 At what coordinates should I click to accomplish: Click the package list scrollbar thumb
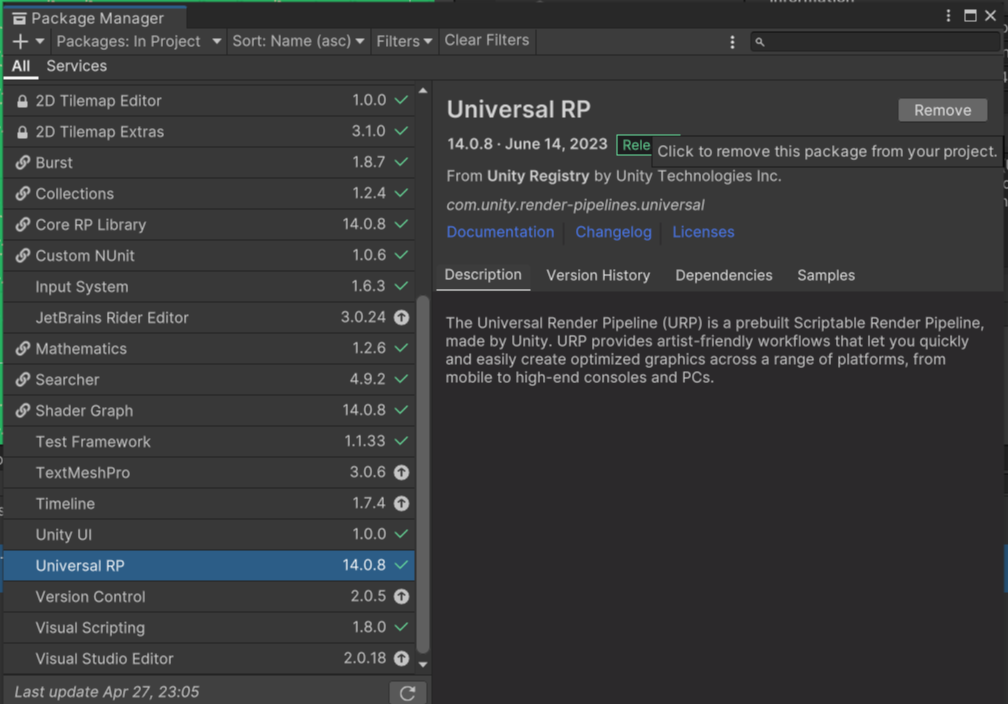[x=423, y=474]
